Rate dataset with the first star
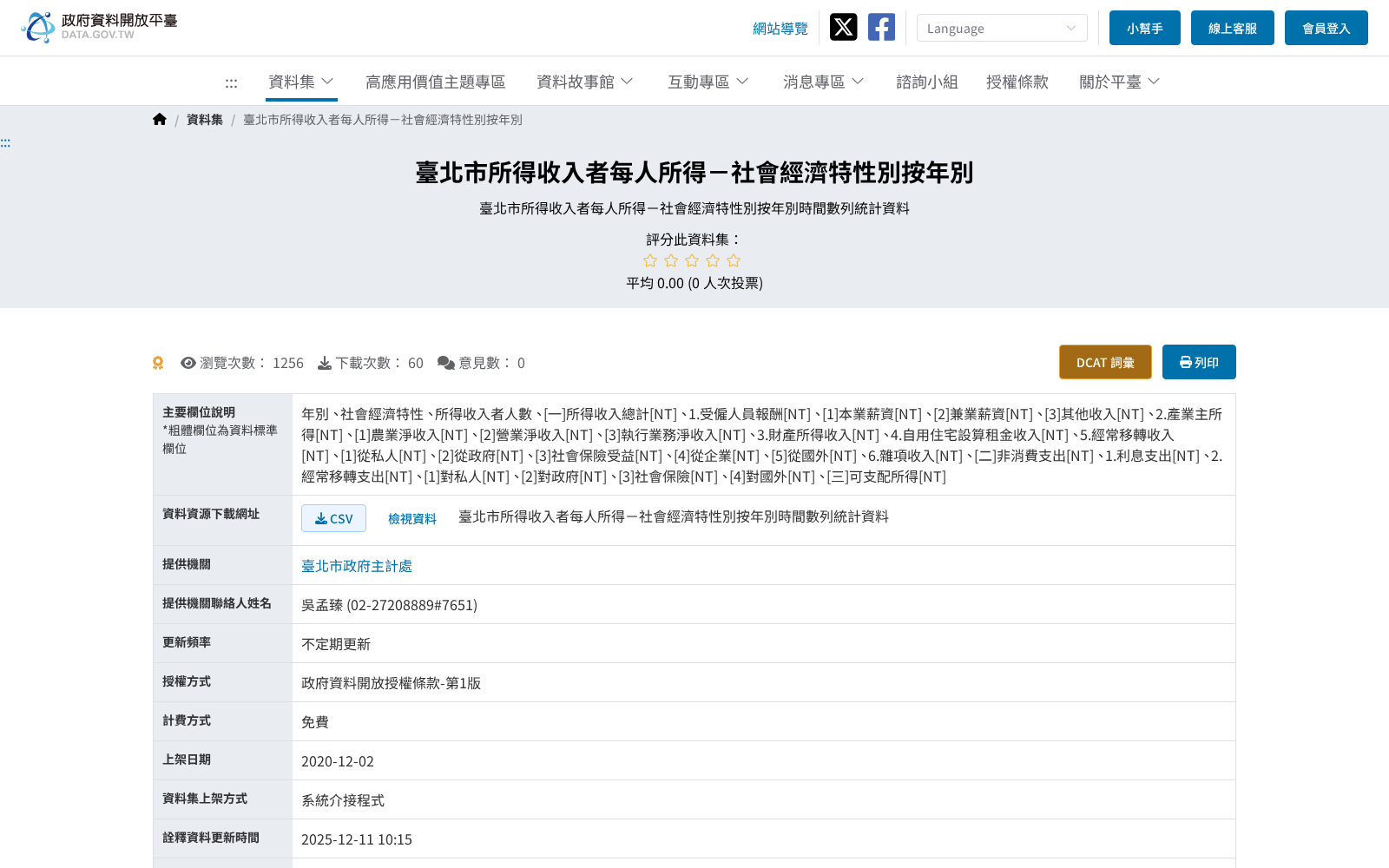The height and width of the screenshot is (868, 1389). (650, 260)
